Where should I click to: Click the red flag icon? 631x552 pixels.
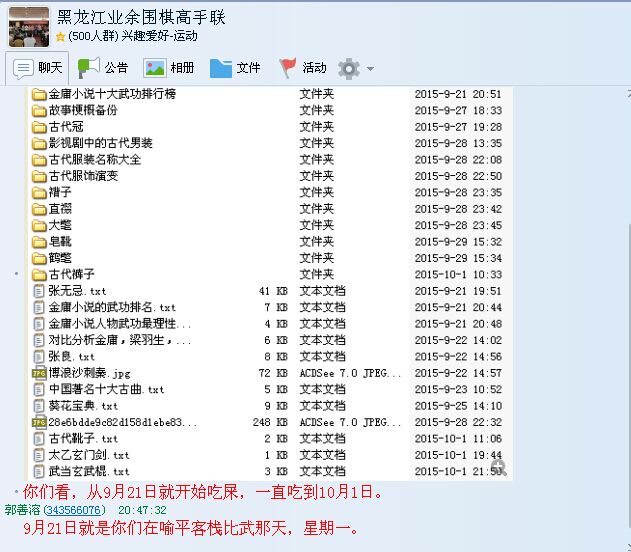[x=288, y=68]
